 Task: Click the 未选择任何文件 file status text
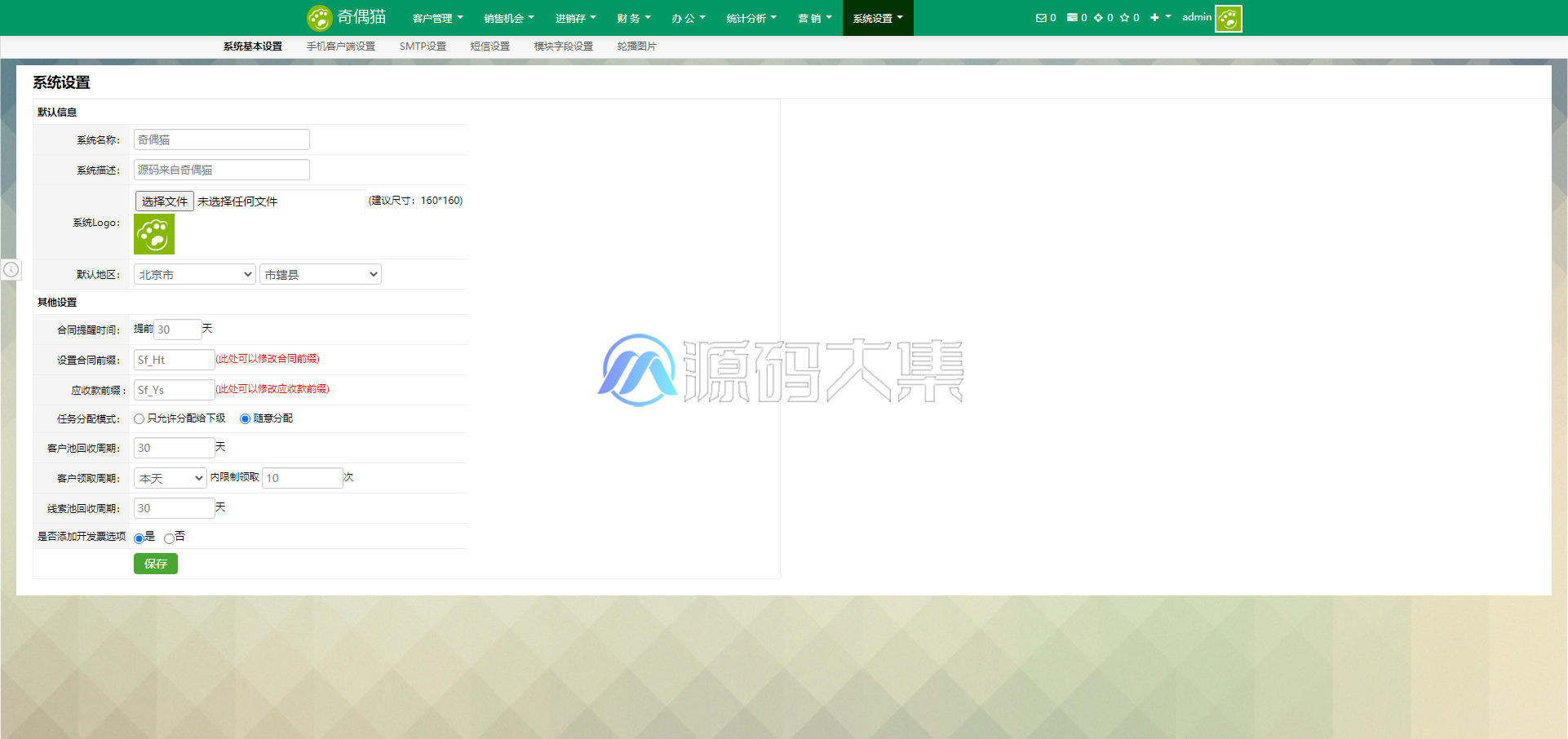[x=237, y=201]
